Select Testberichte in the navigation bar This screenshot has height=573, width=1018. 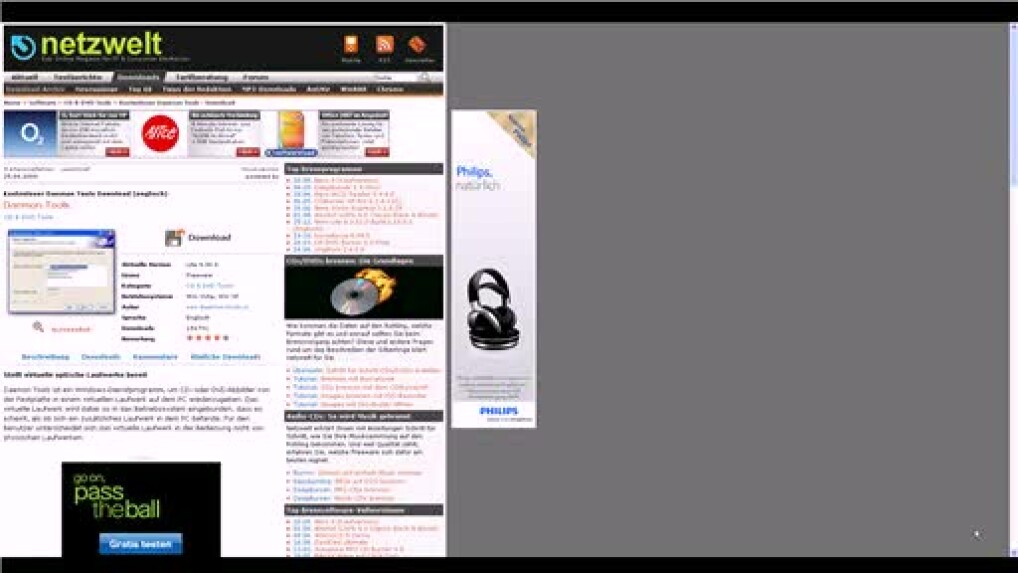(77, 77)
